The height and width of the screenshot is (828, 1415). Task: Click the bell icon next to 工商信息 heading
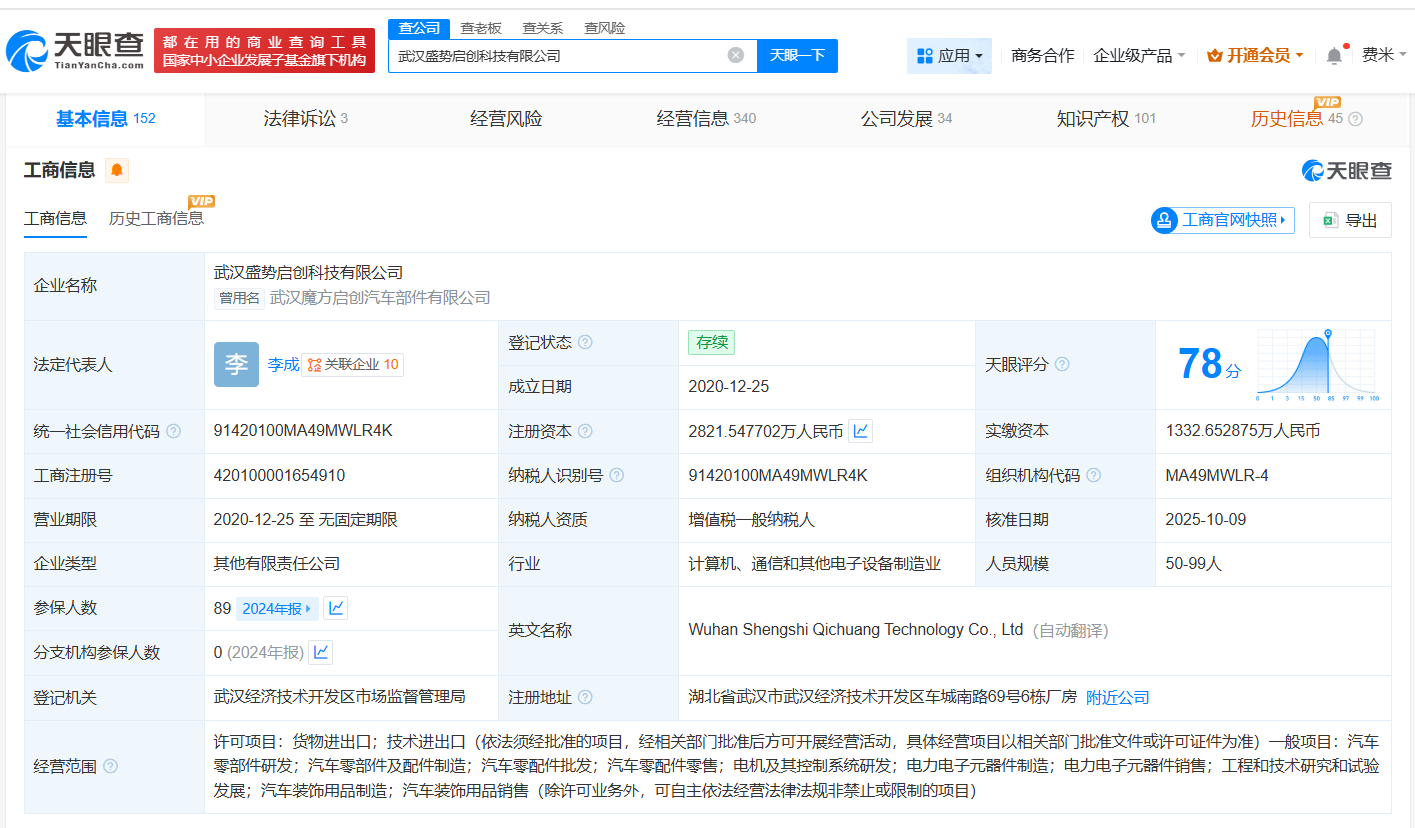pyautogui.click(x=116, y=170)
